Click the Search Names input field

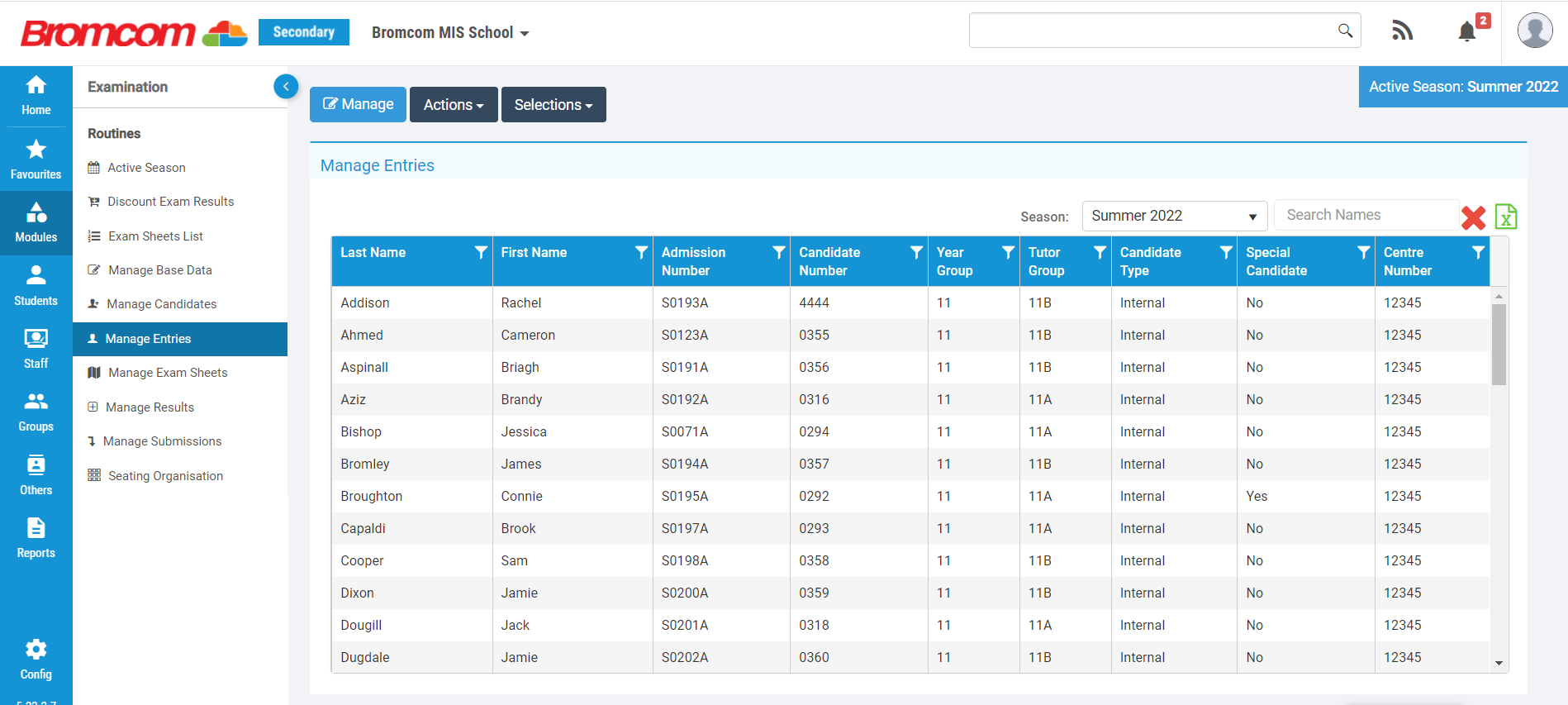click(x=1366, y=215)
